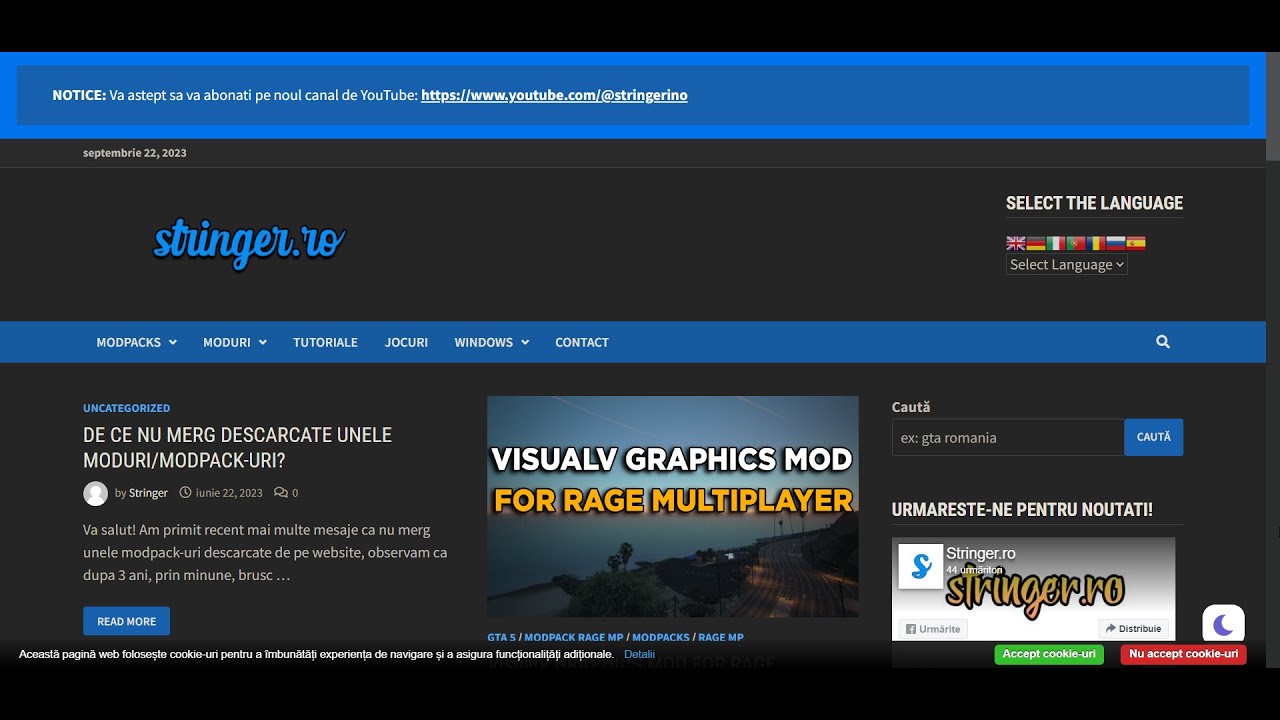
Task: Switch language via the Russian flag
Action: pyautogui.click(x=1115, y=243)
